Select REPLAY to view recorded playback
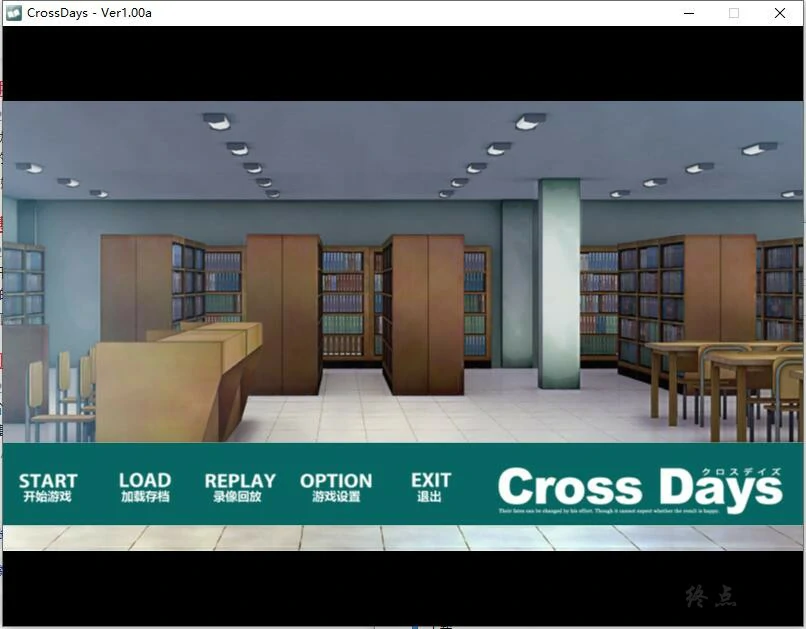Image resolution: width=806 pixels, height=629 pixels. click(239, 480)
